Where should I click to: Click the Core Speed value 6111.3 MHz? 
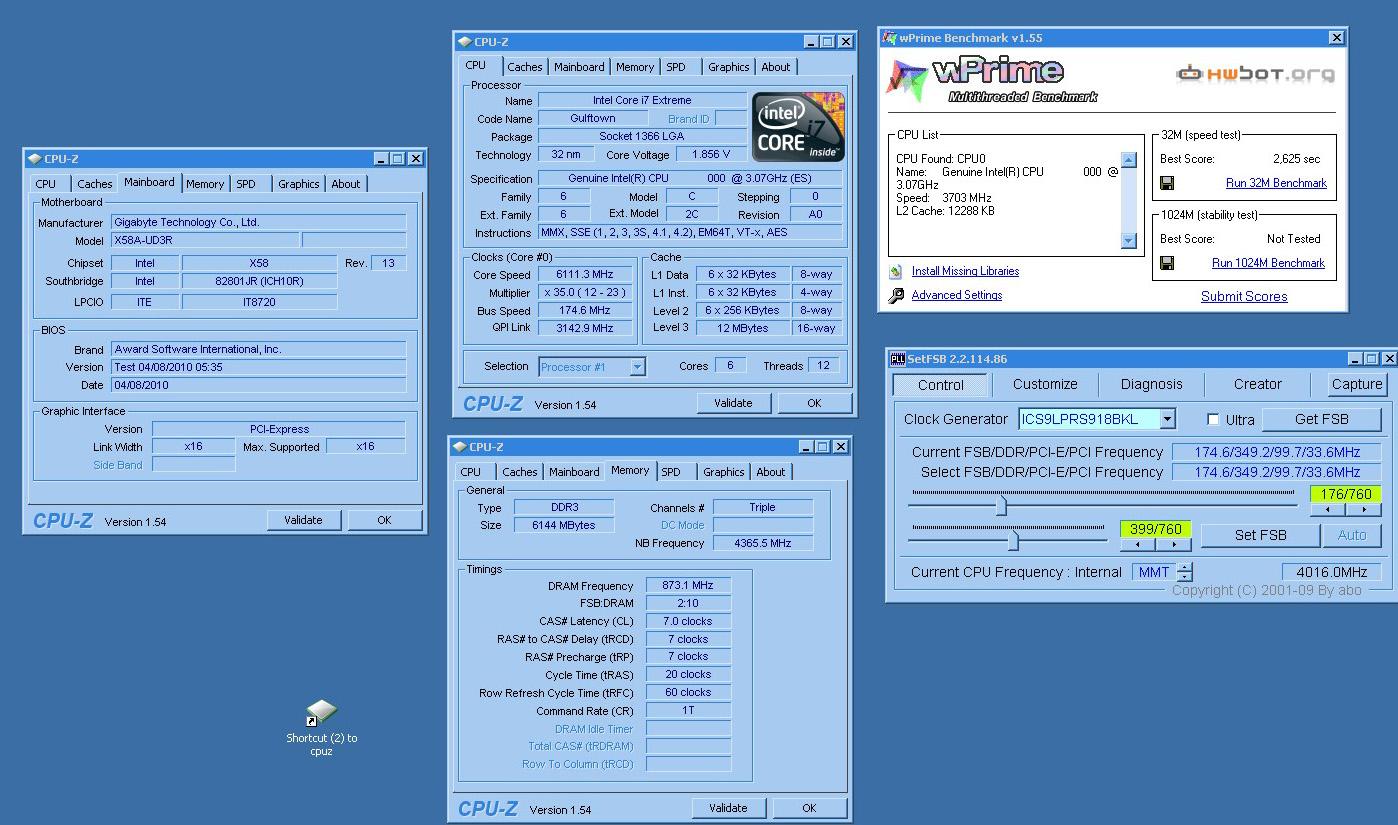[585, 275]
